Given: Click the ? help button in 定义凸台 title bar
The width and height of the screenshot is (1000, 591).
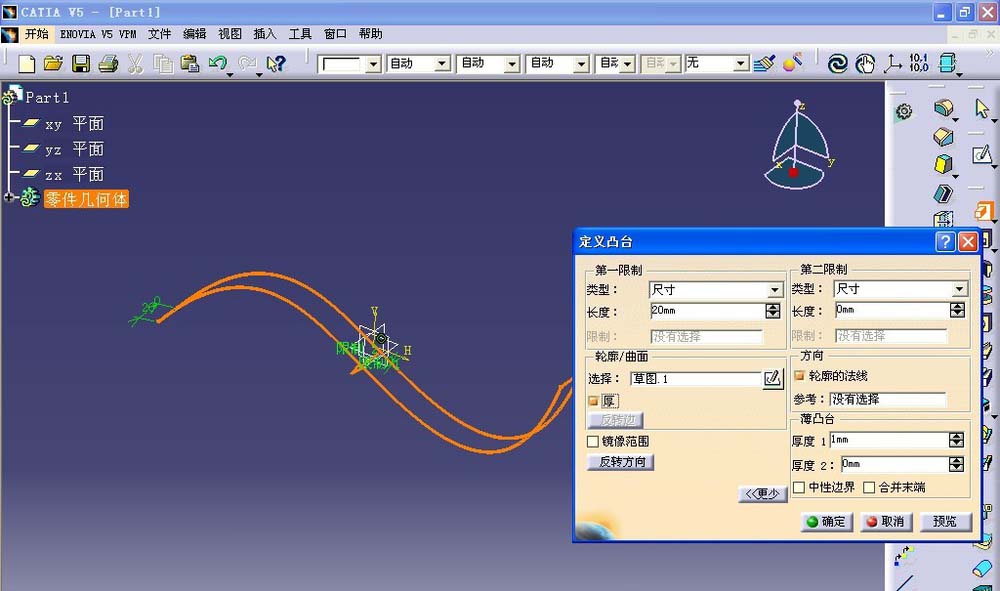Looking at the screenshot, I should click(945, 242).
